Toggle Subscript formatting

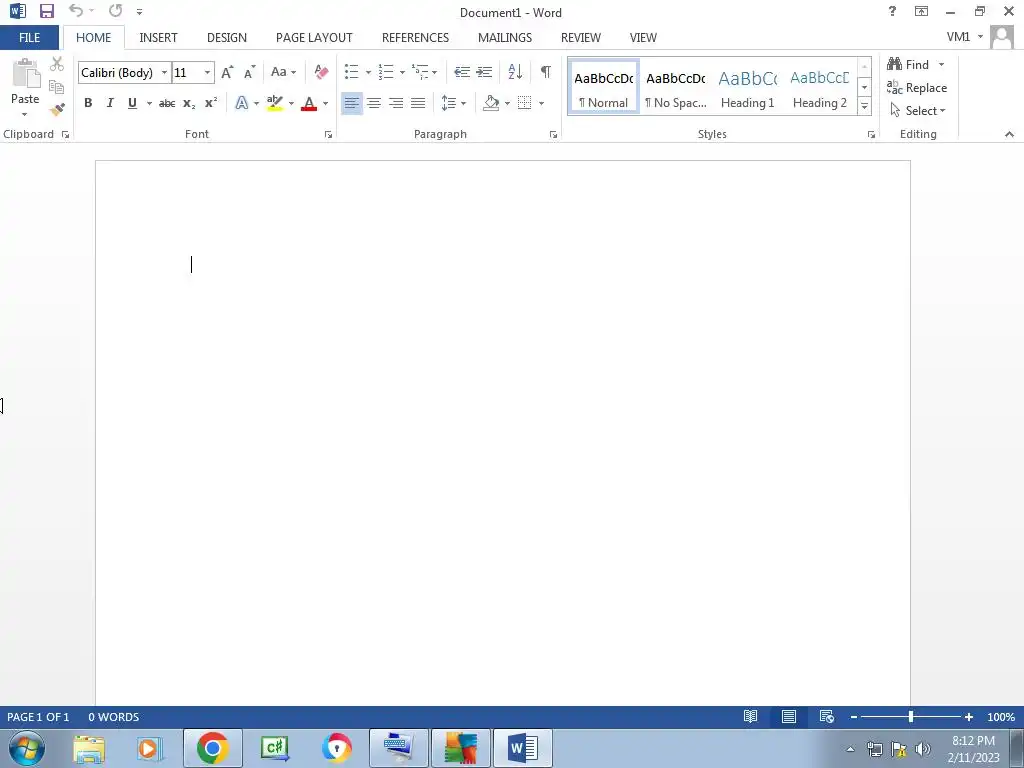tap(189, 103)
